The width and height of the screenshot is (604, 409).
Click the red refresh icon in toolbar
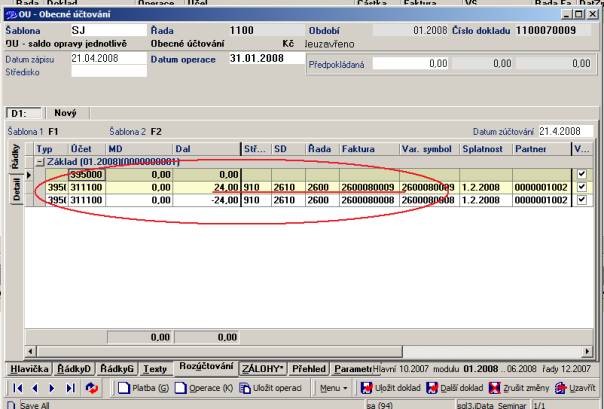pyautogui.click(x=92, y=387)
